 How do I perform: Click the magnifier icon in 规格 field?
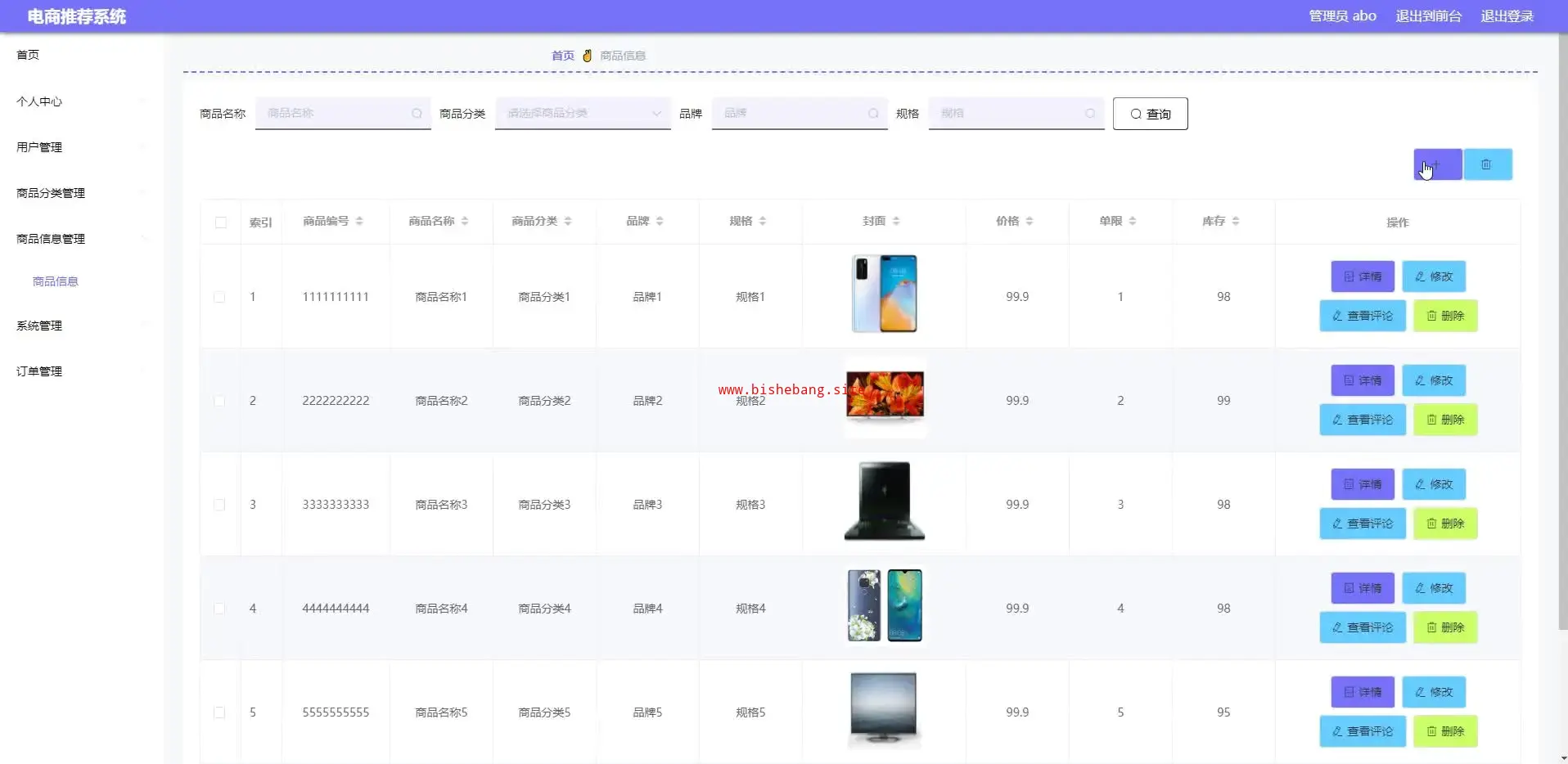pos(1090,114)
